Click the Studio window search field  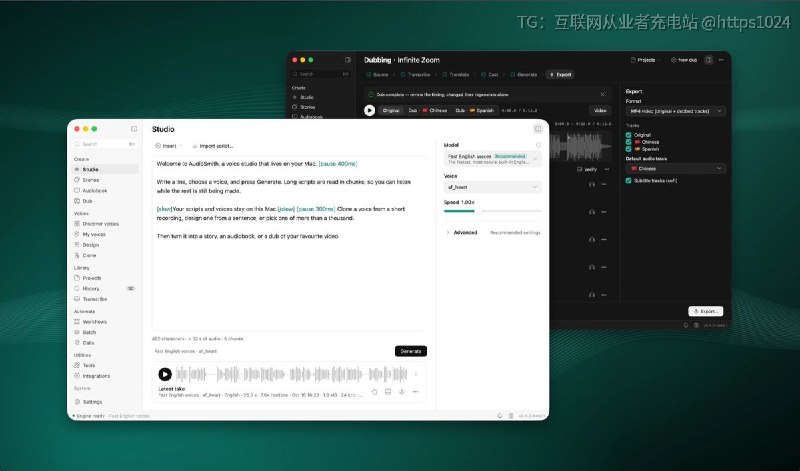tap(105, 144)
